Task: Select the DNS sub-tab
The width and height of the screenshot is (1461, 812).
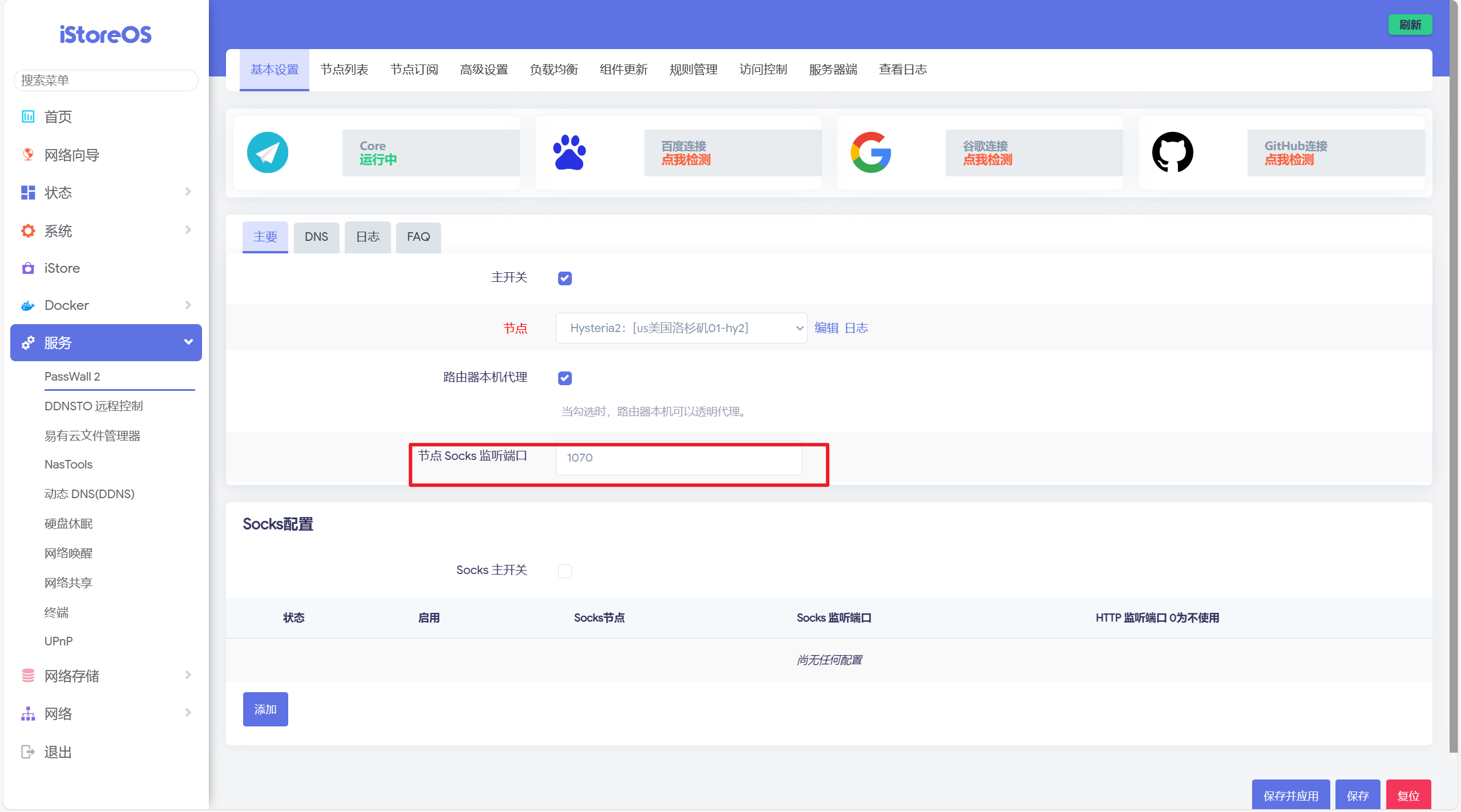Action: pos(316,237)
